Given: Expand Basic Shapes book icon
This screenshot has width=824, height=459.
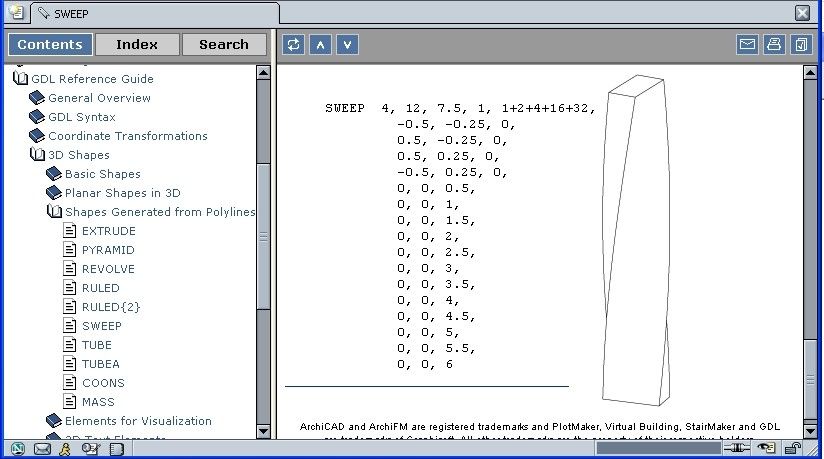Looking at the screenshot, I should point(54,174).
